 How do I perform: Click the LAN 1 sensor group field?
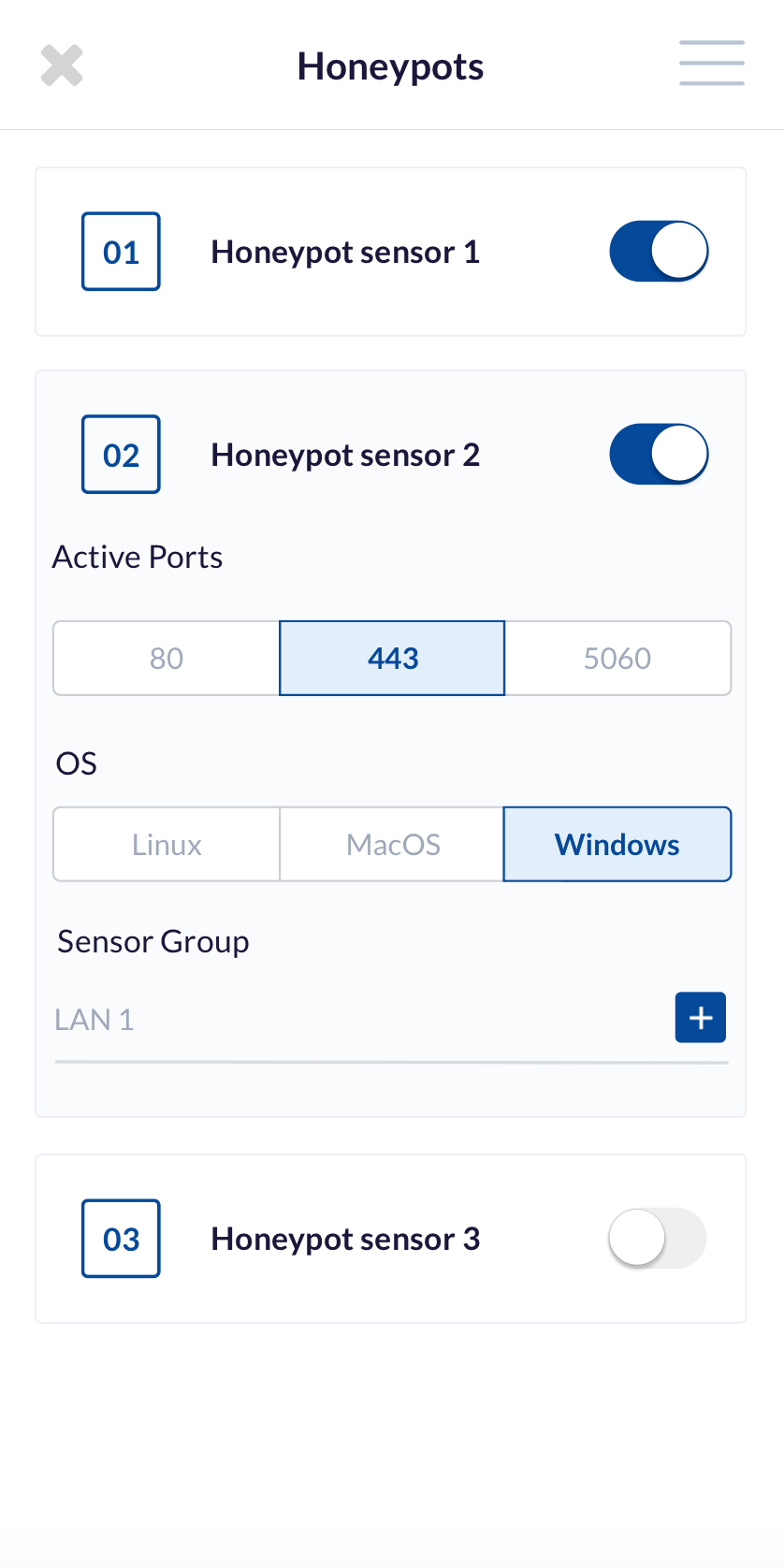360,1019
